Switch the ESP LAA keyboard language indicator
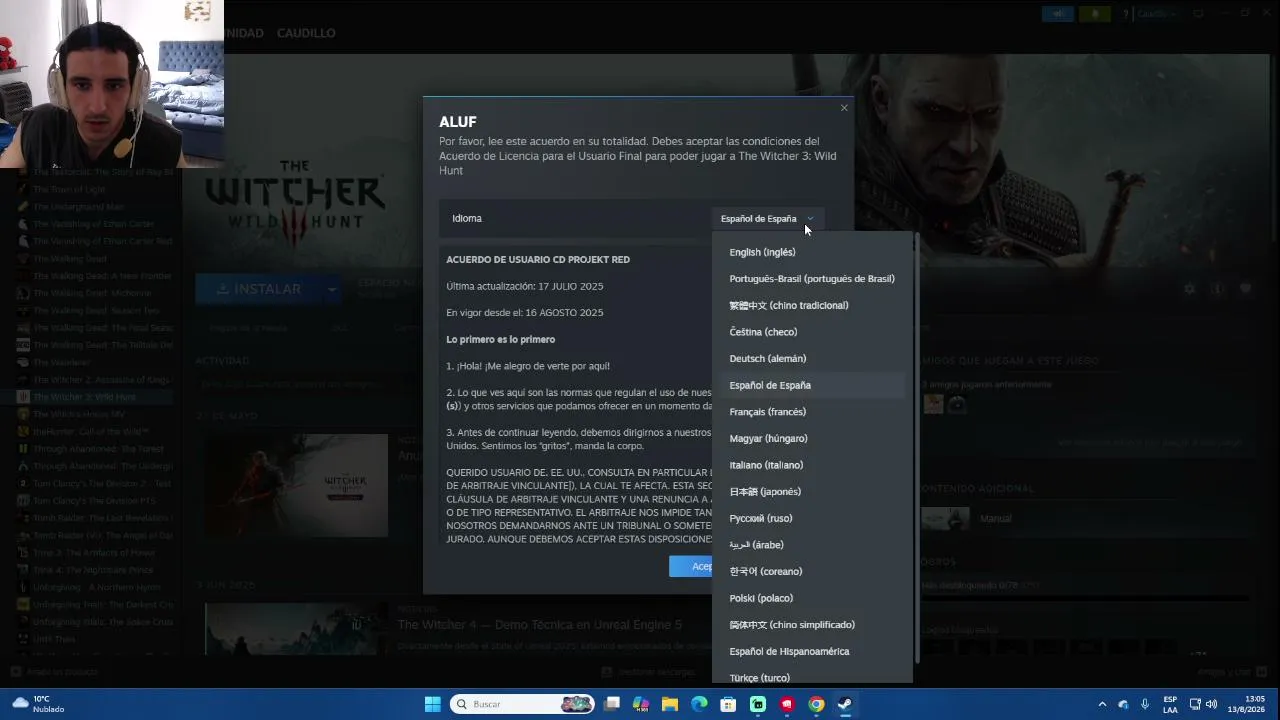 [1170, 704]
